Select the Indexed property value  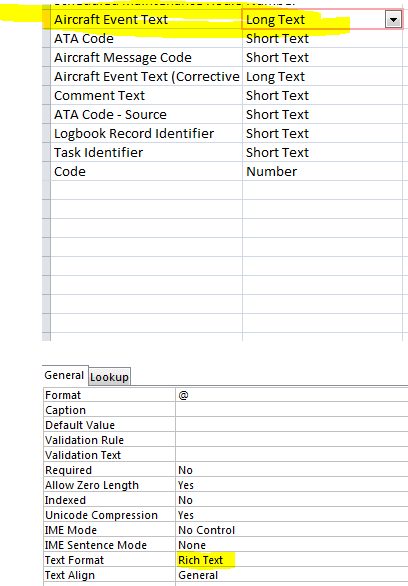pos(292,500)
